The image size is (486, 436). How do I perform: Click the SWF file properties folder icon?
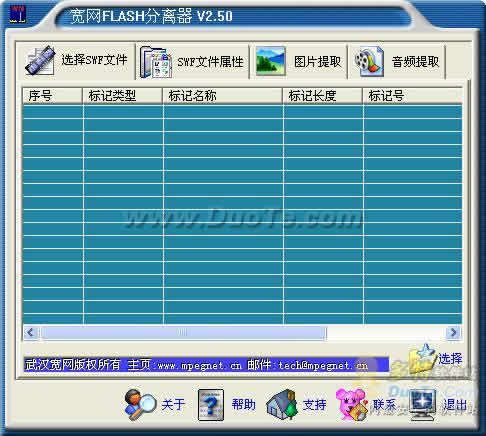pos(156,62)
